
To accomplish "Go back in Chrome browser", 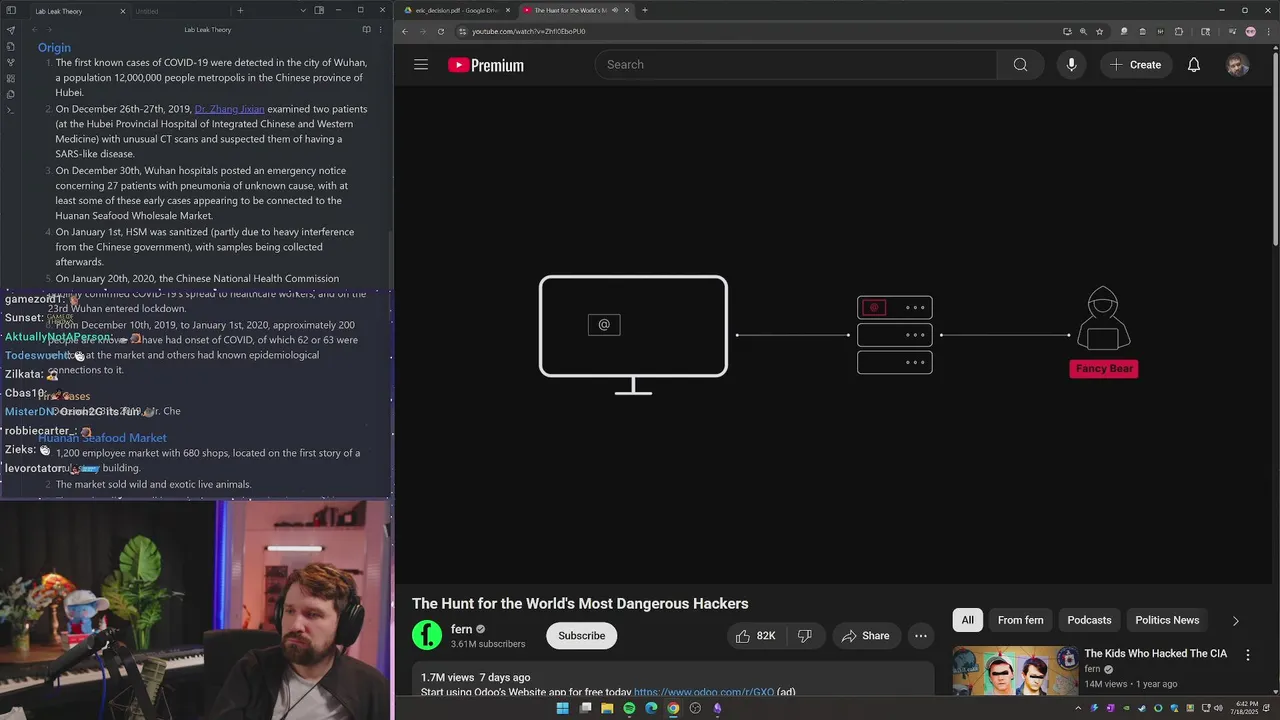I will (x=405, y=31).
